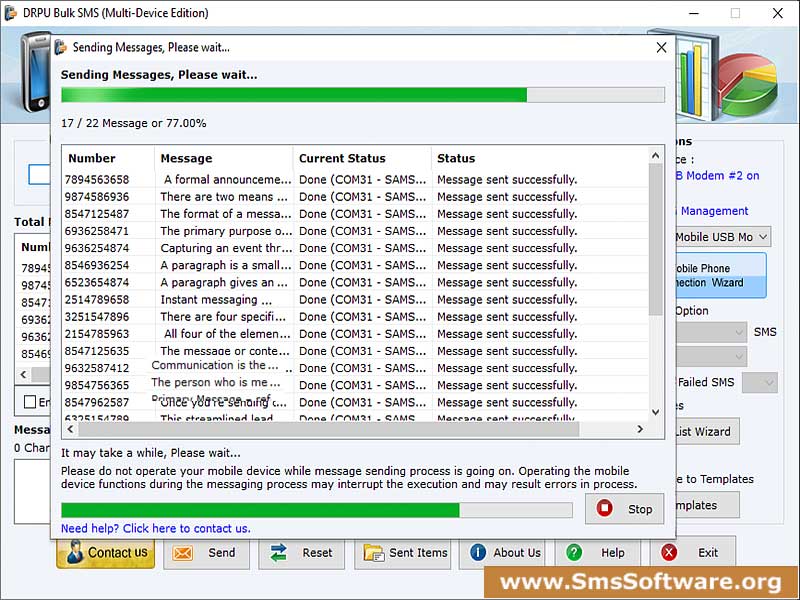Viewport: 800px width, 600px height.
Task: Click the Help question mark icon
Action: click(x=572, y=552)
